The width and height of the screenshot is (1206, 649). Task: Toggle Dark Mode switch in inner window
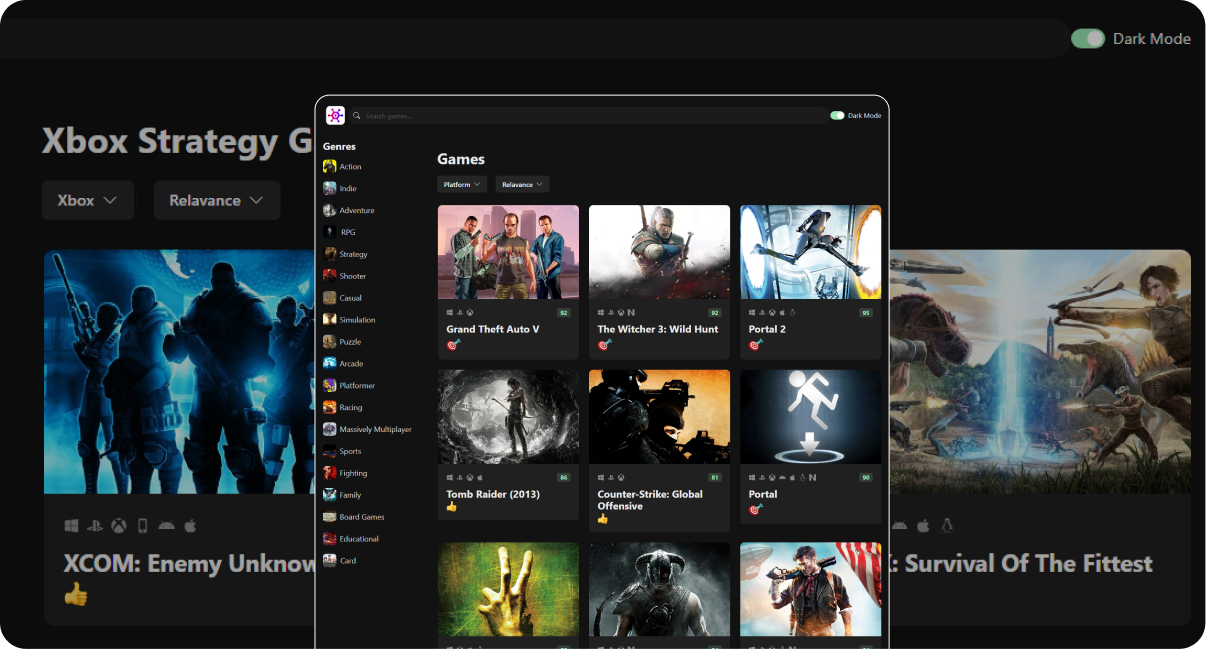coord(837,116)
